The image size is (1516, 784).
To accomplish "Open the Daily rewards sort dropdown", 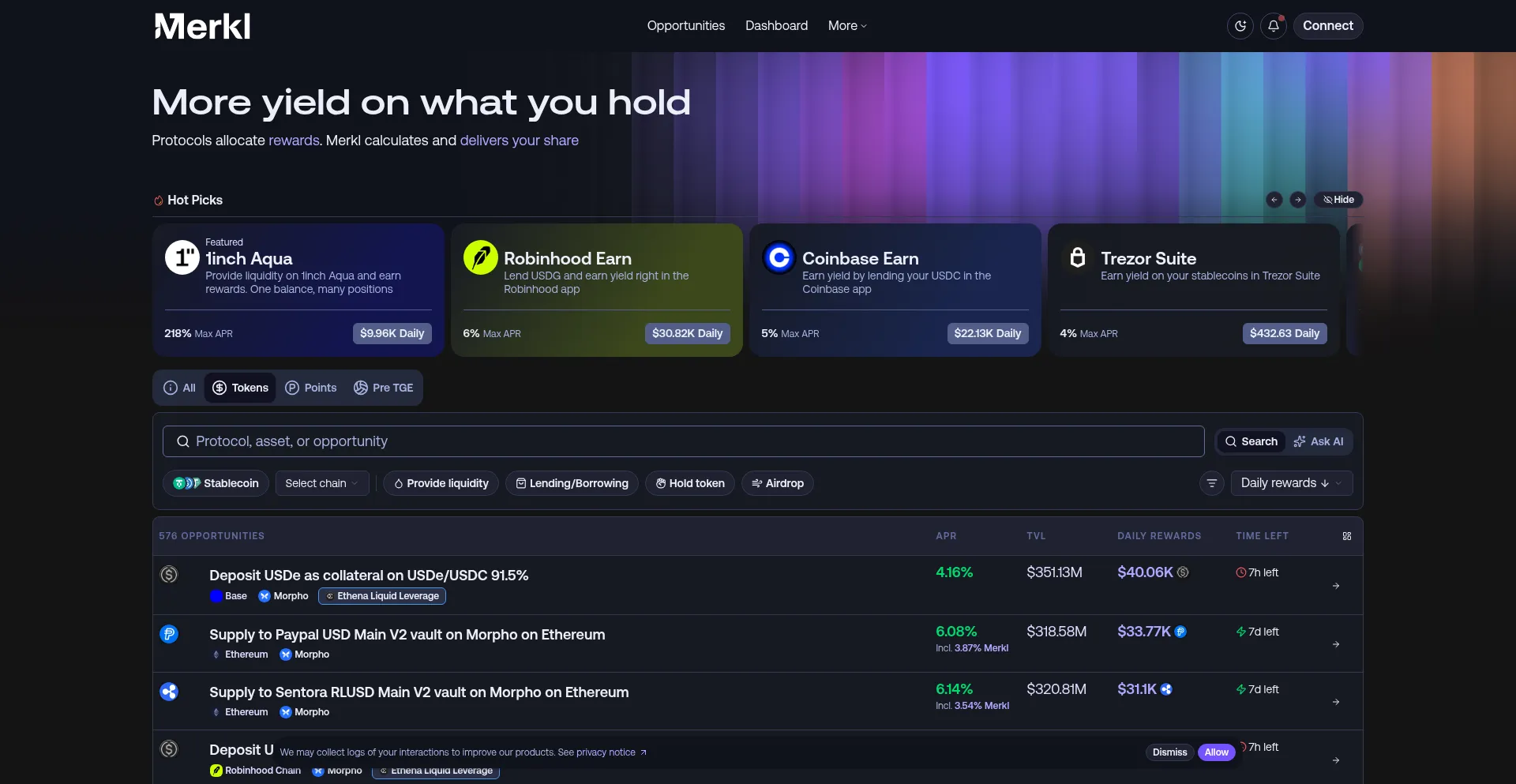I will 1292,483.
